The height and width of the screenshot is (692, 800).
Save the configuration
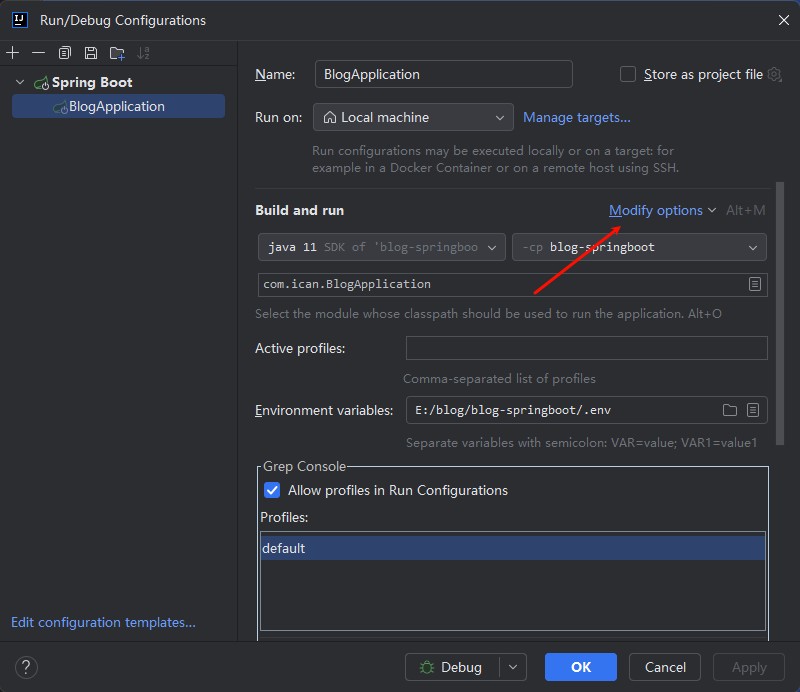pos(91,53)
